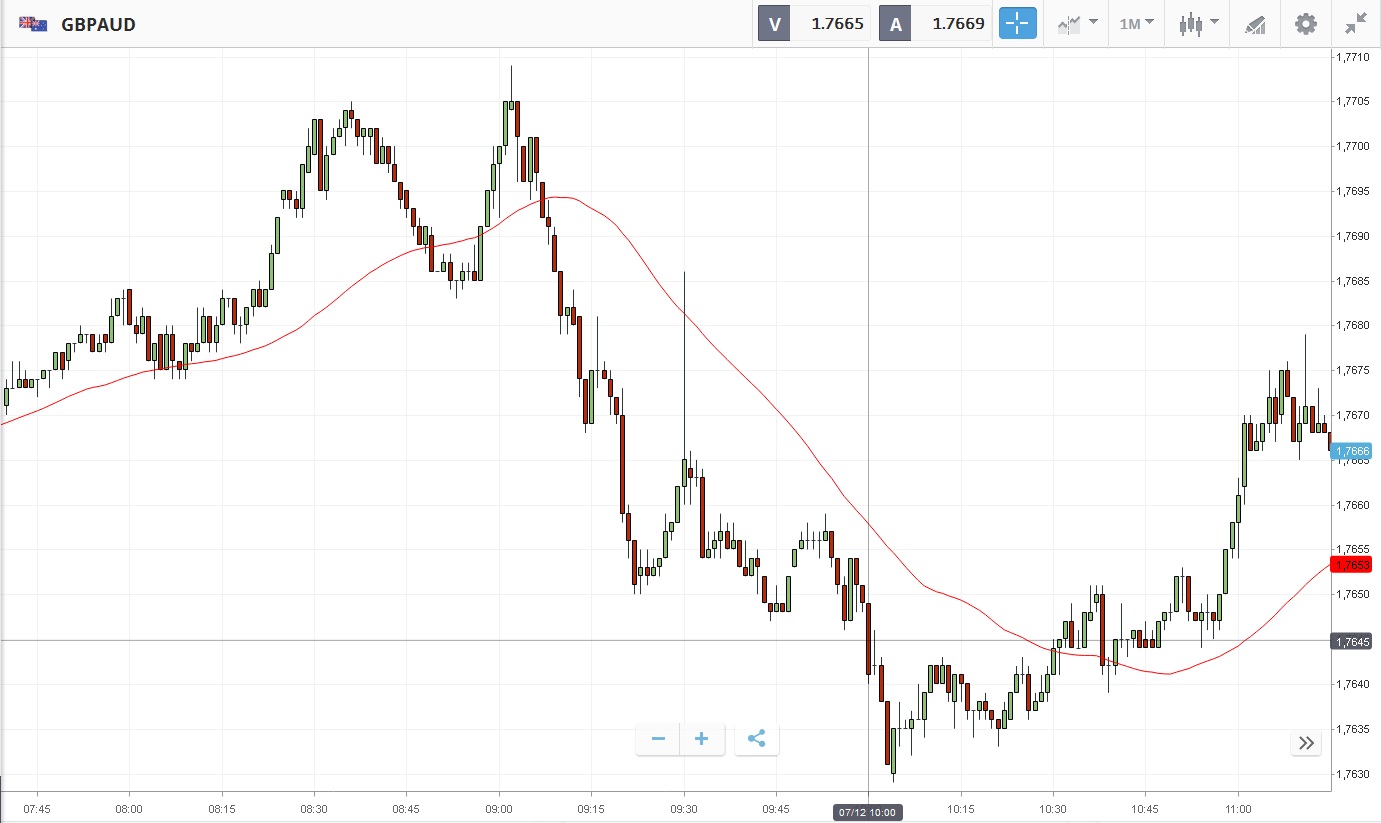
Task: Click the 1,7685 price axis label
Action: point(1353,280)
